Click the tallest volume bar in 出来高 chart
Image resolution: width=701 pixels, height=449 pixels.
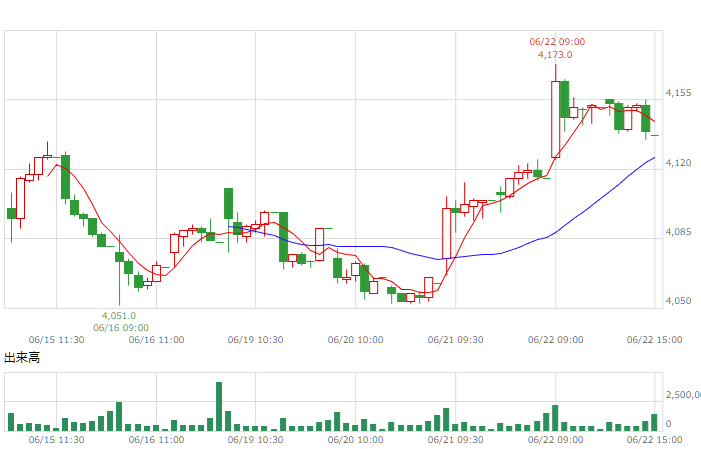point(219,407)
